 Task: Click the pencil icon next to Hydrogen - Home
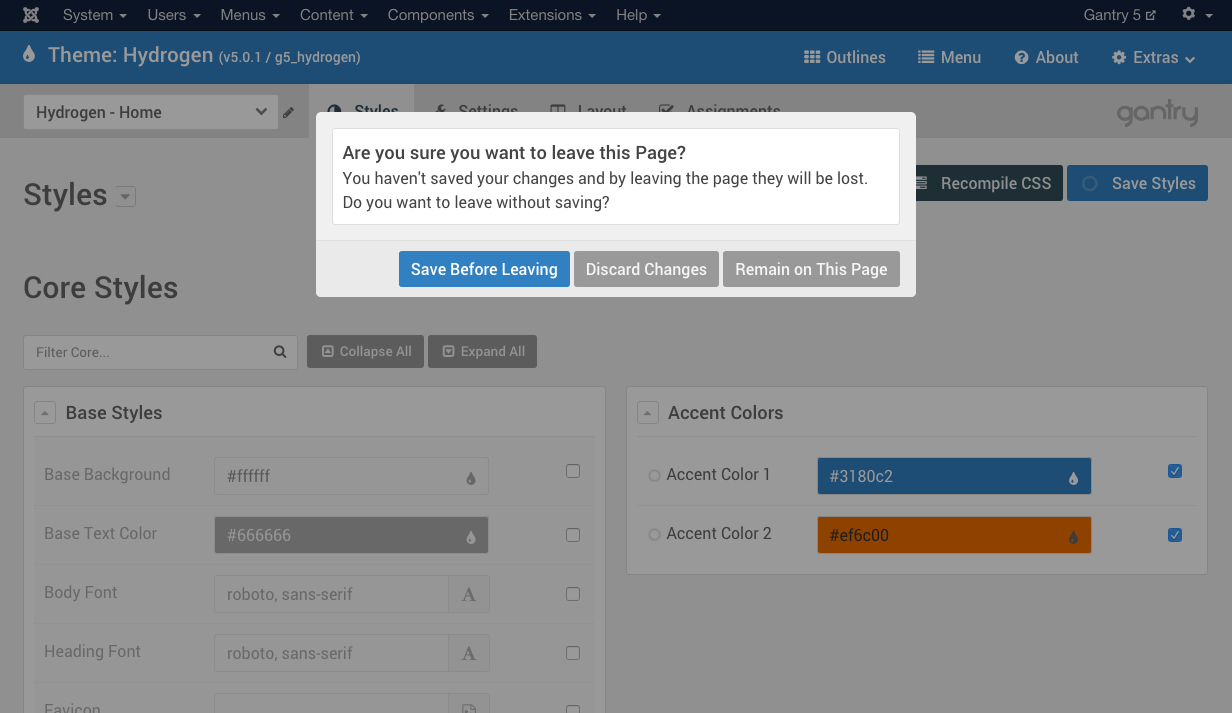pyautogui.click(x=288, y=113)
